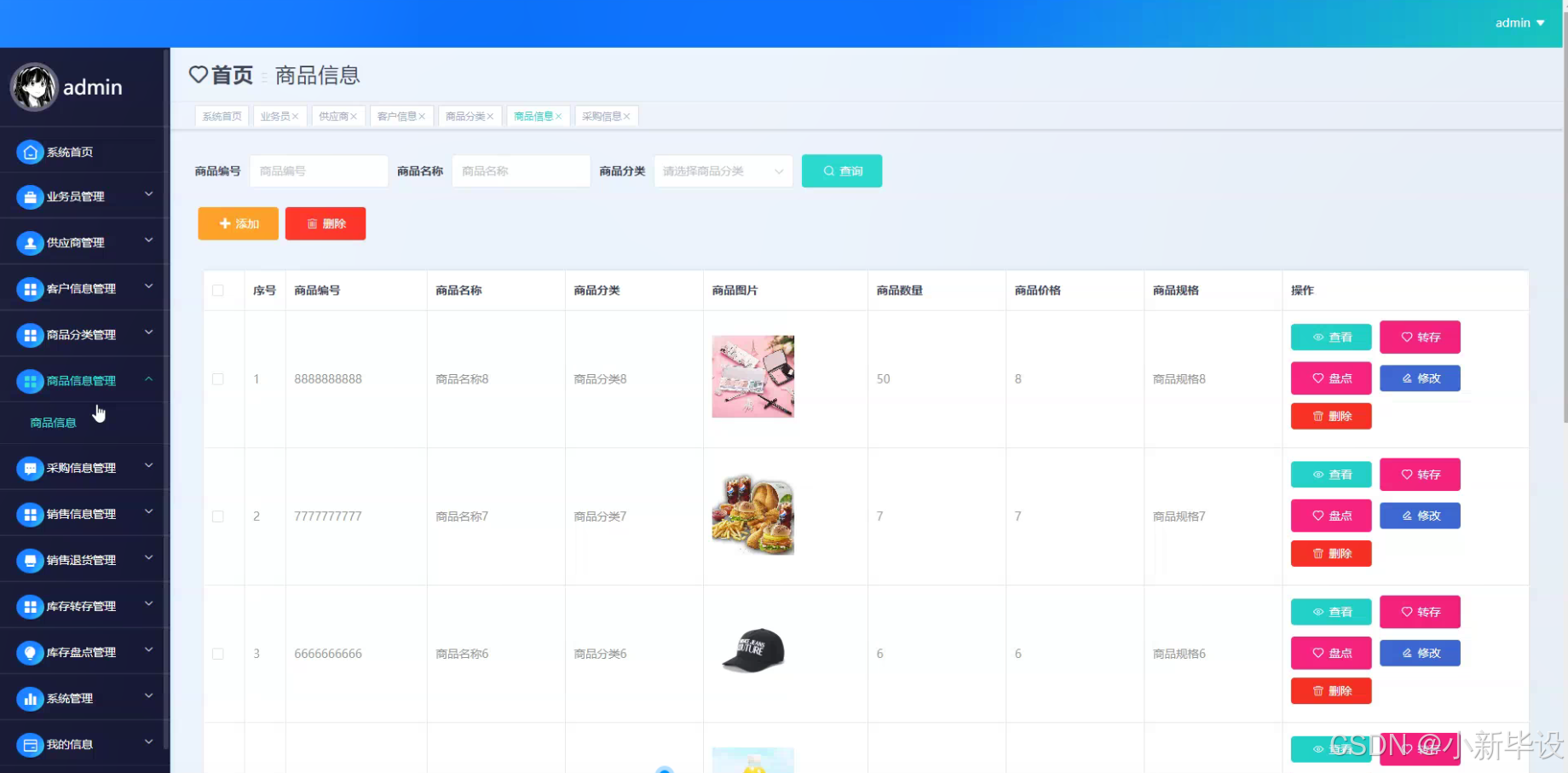This screenshot has height=773, width=1568.
Task: Select 商品信息 submenu item in sidebar
Action: click(53, 423)
